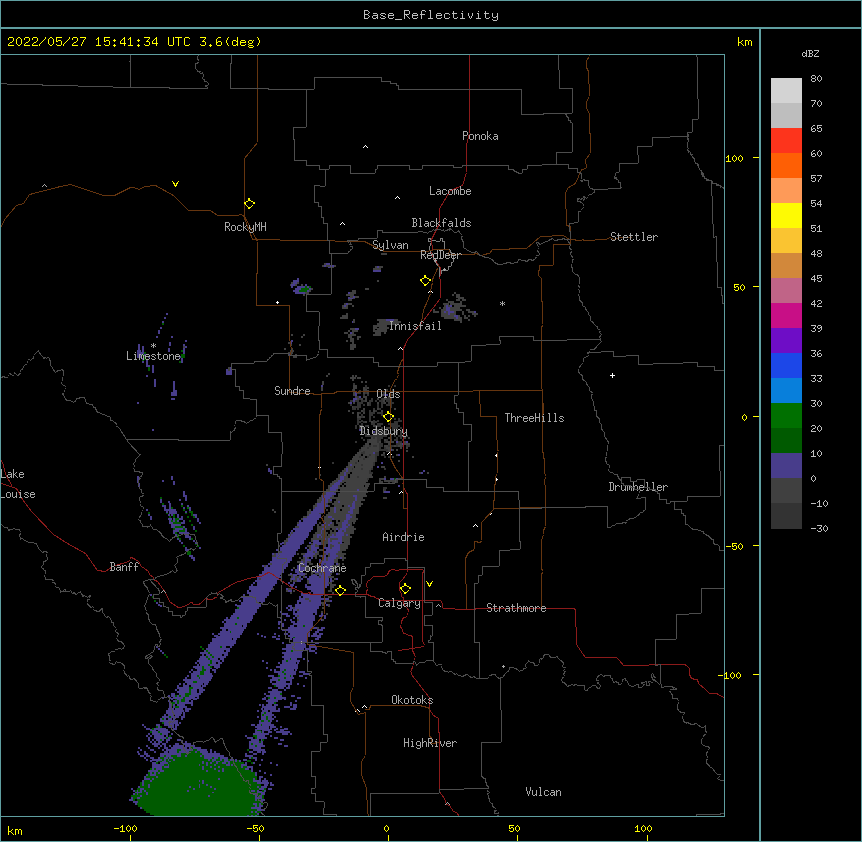Click the -100 mark on right axis
862x842 pixels.
(x=731, y=675)
